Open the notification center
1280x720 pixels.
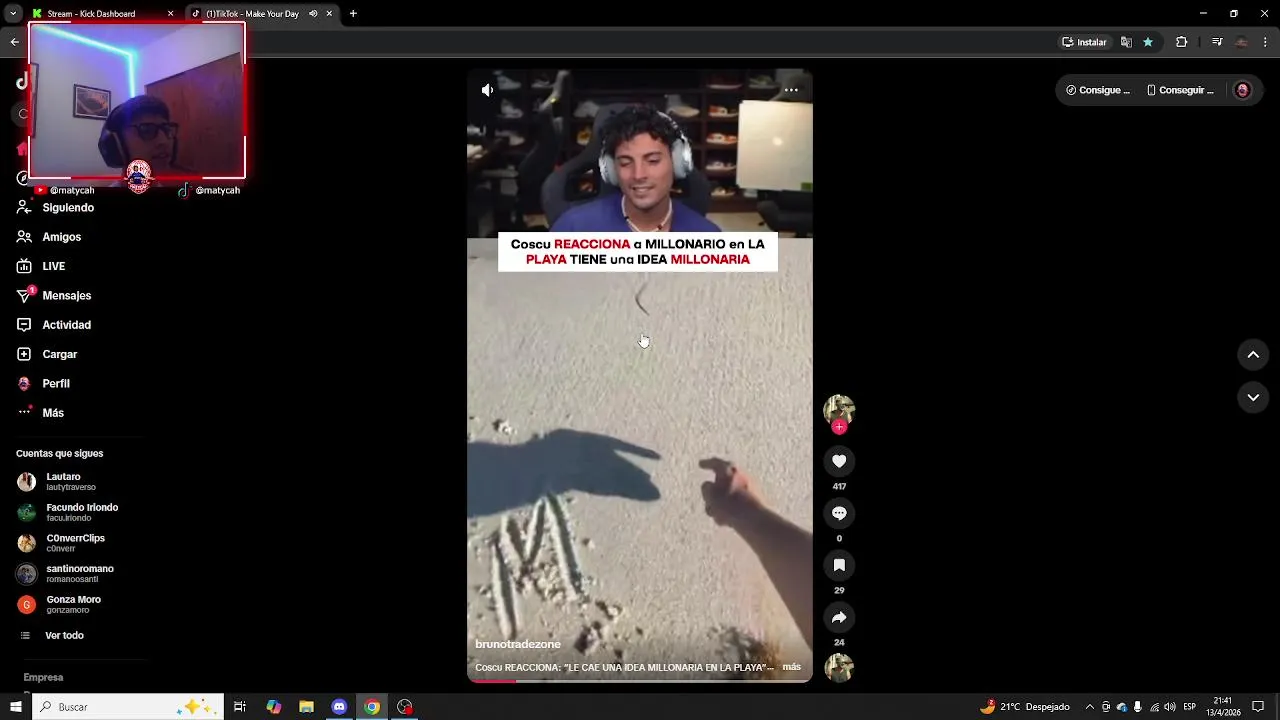click(1259, 707)
